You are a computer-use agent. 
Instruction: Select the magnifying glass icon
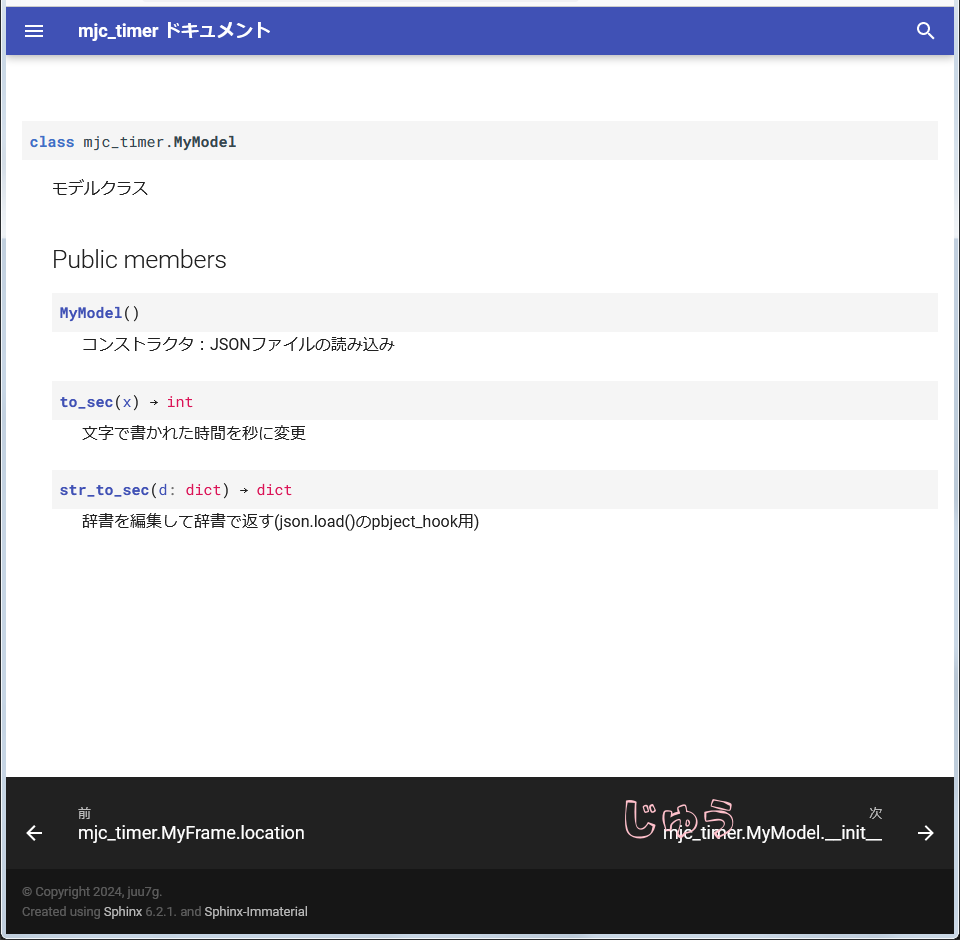[925, 31]
